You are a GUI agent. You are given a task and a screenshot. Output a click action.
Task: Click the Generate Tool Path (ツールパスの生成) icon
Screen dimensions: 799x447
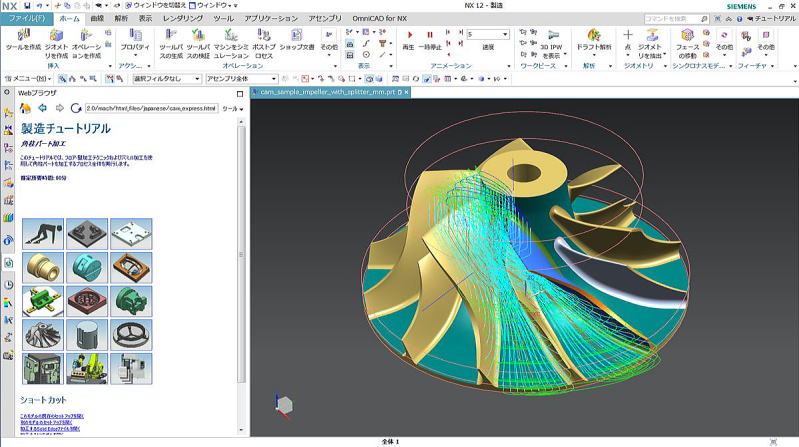171,35
